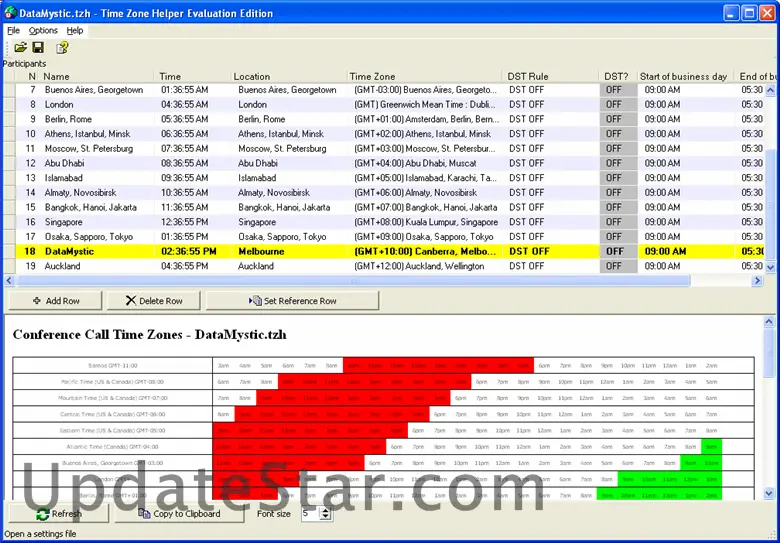Click row number 13 cell

tap(28, 178)
